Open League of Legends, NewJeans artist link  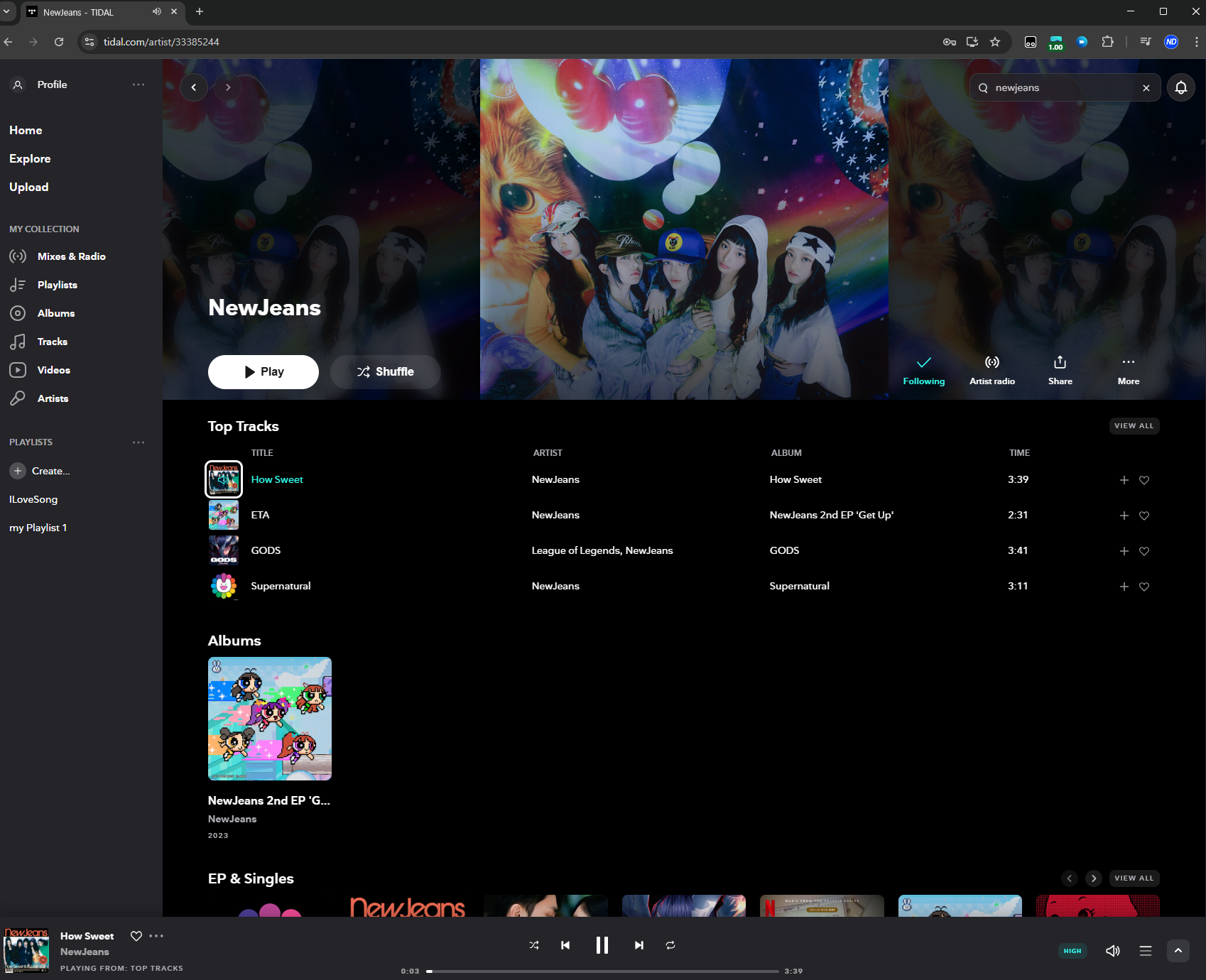pos(602,550)
